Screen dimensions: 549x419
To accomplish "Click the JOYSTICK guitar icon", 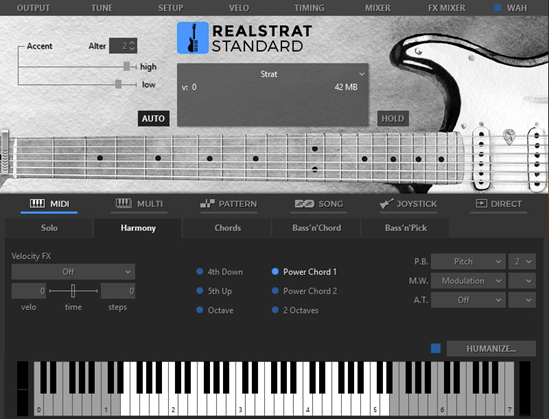I will click(x=387, y=204).
